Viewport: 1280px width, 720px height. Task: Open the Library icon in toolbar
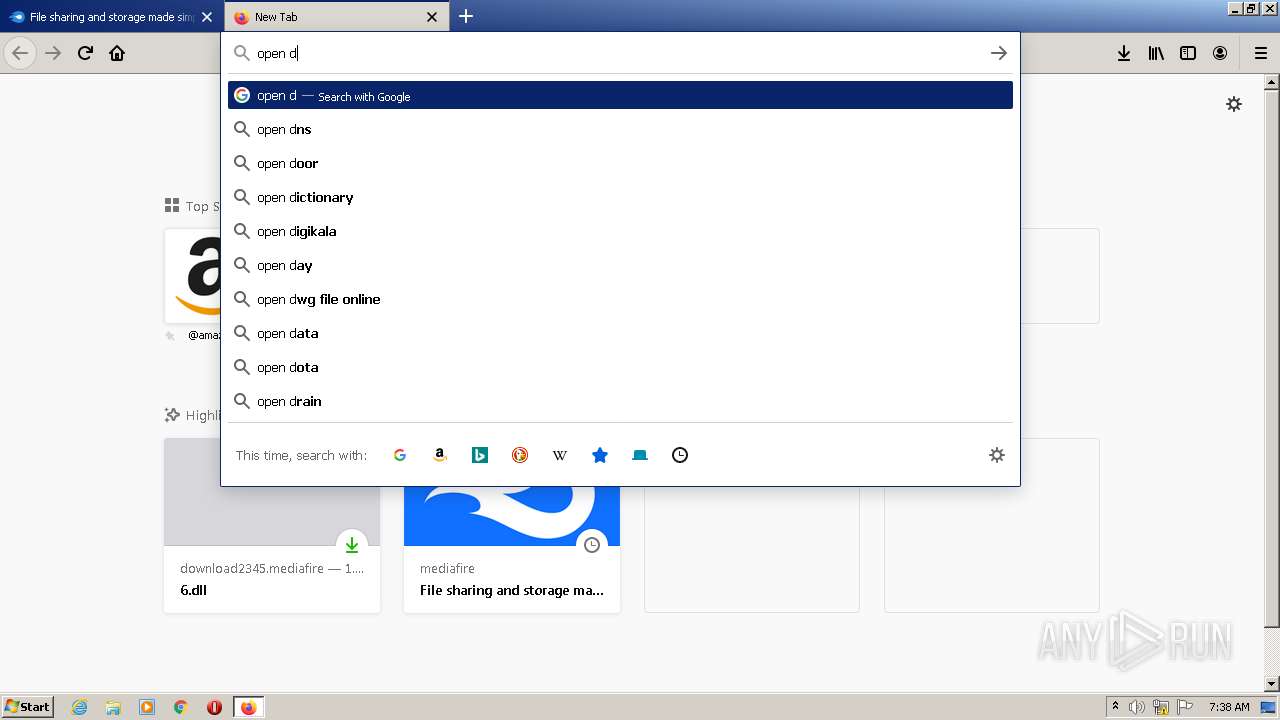[x=1156, y=53]
